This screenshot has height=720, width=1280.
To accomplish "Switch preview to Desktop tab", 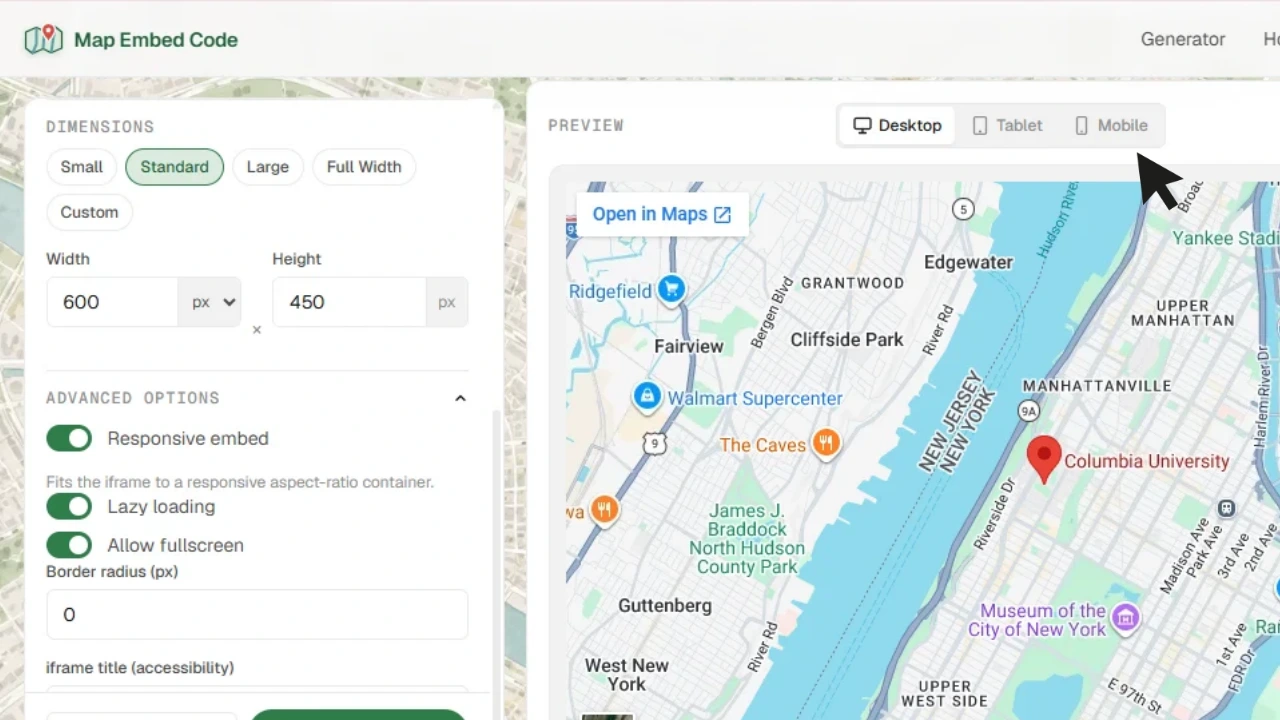I will pos(897,125).
